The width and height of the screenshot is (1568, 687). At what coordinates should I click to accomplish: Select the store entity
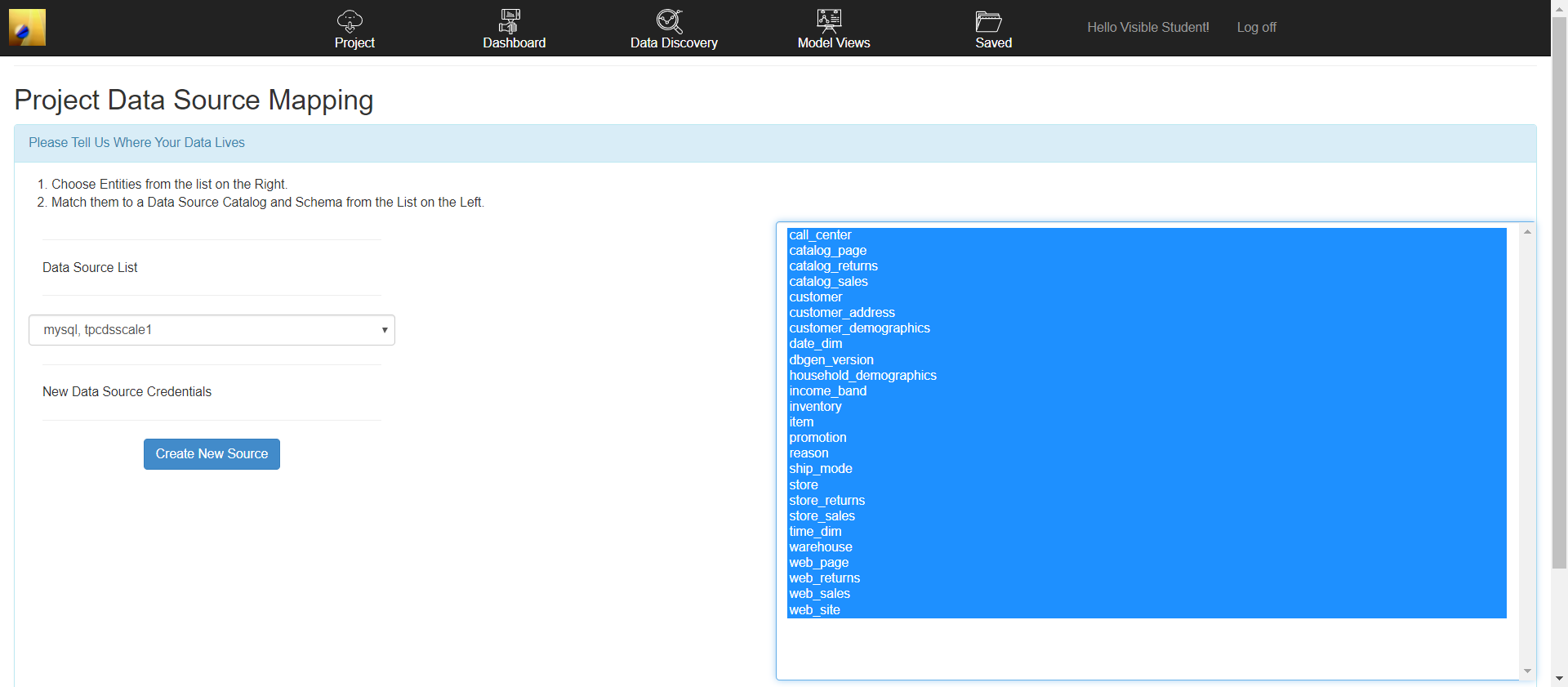(1147, 485)
